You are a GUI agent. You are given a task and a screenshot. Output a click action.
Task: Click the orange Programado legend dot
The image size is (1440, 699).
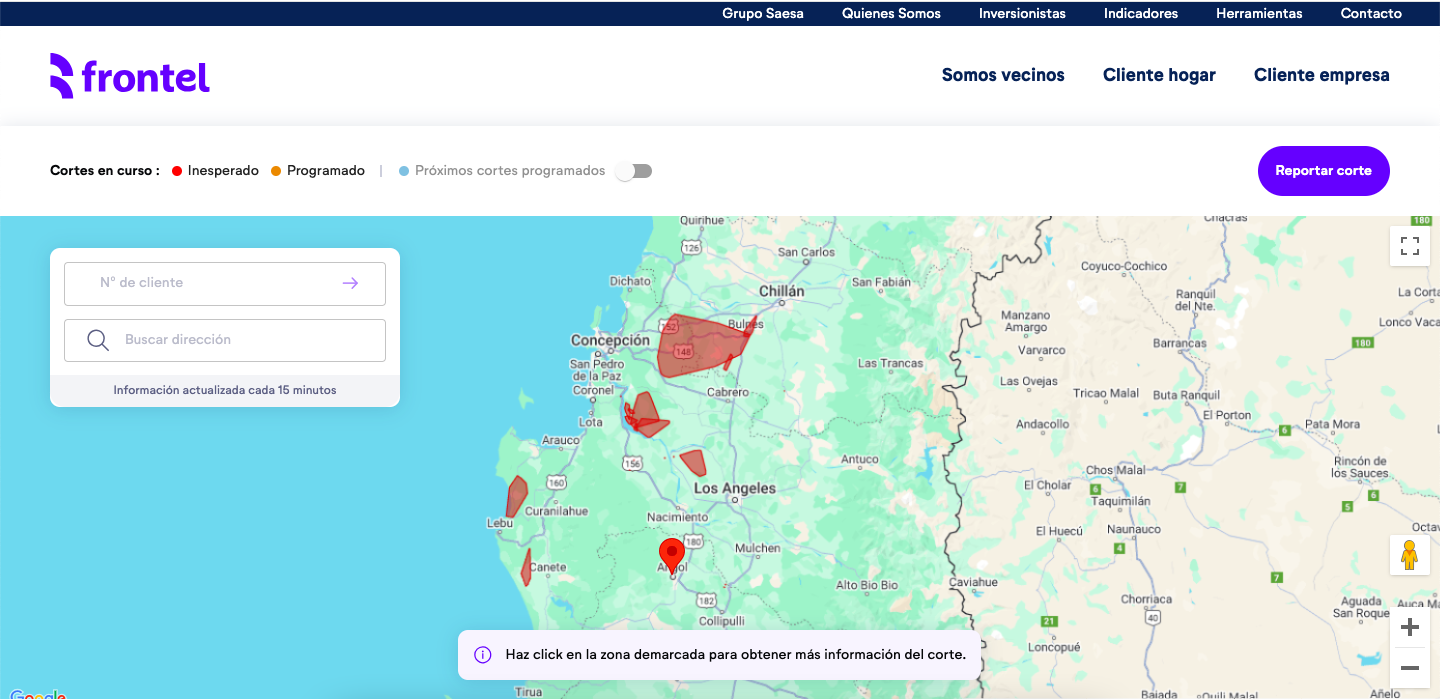tap(276, 171)
